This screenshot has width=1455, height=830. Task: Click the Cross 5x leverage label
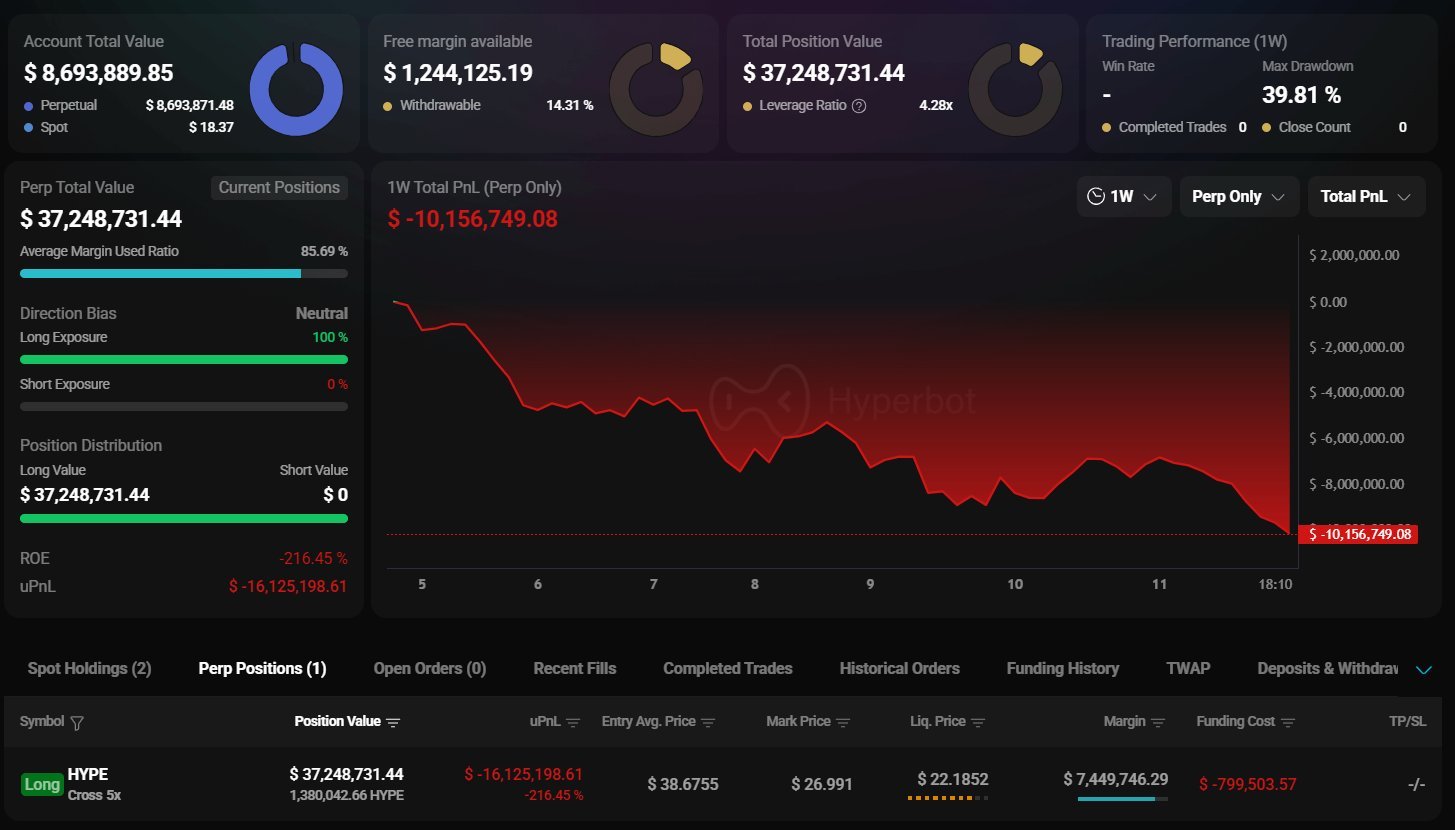coord(94,795)
